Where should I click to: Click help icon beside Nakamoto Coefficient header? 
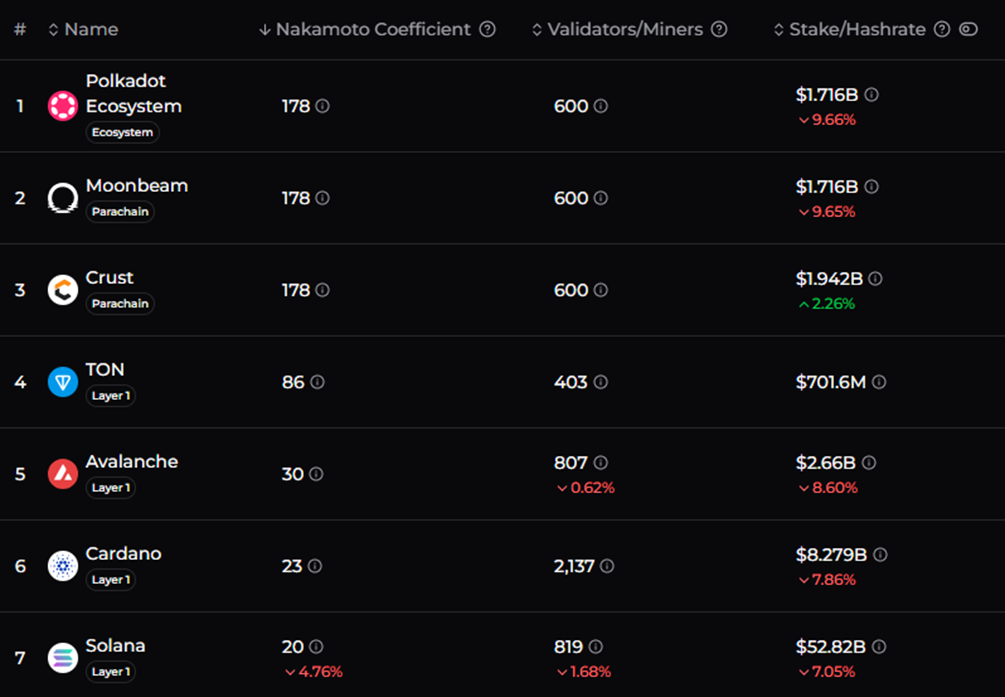487,30
